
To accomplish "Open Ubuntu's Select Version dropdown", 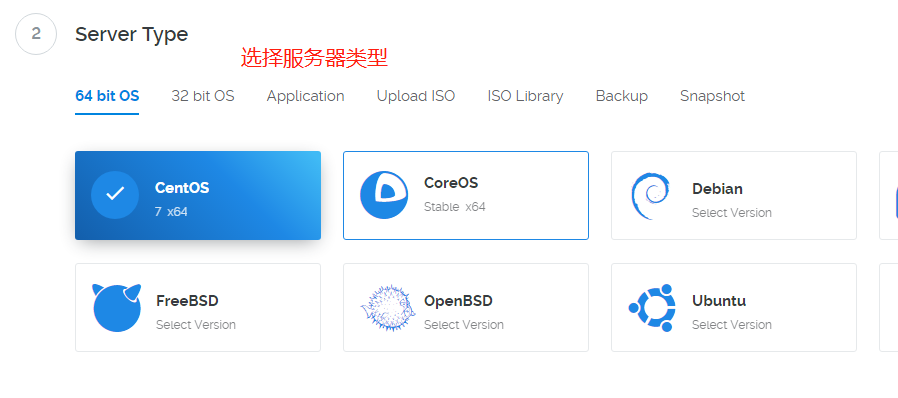I will pyautogui.click(x=731, y=325).
